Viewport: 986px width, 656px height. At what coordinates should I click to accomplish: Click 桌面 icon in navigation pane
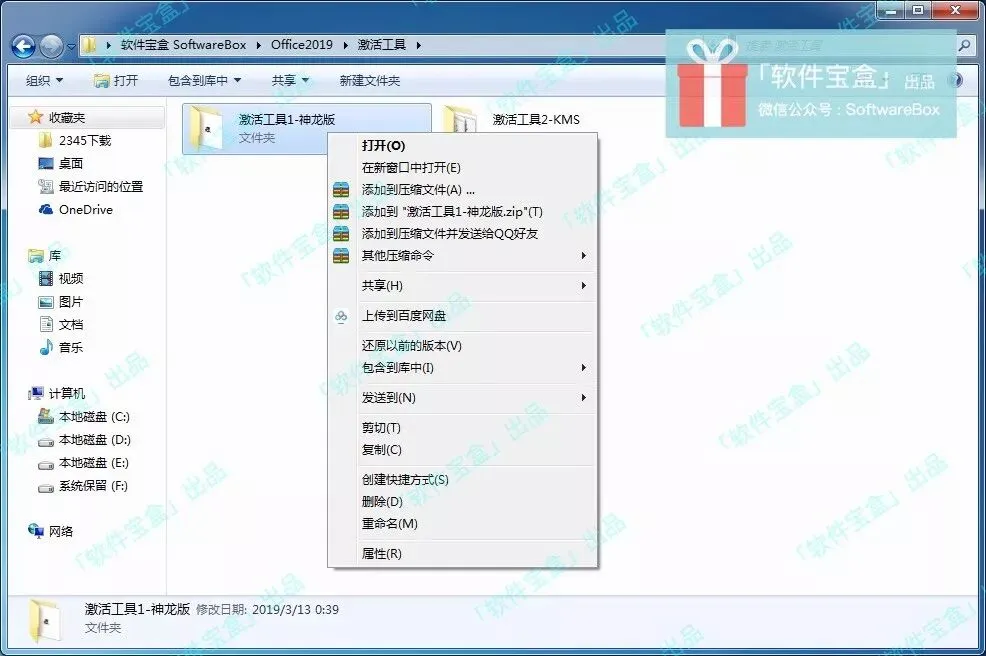pyautogui.click(x=46, y=164)
